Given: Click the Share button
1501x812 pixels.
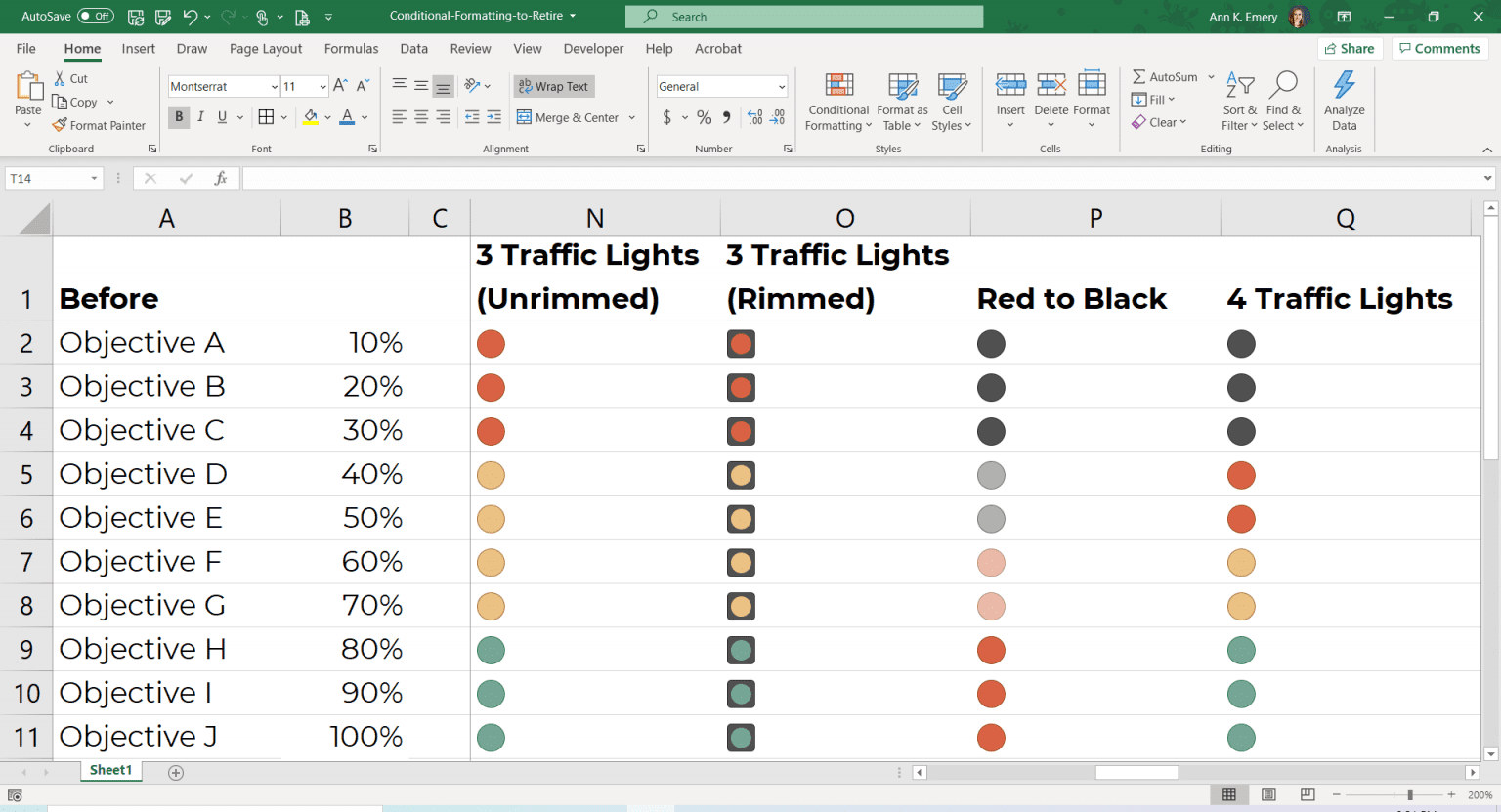Looking at the screenshot, I should click(x=1350, y=48).
